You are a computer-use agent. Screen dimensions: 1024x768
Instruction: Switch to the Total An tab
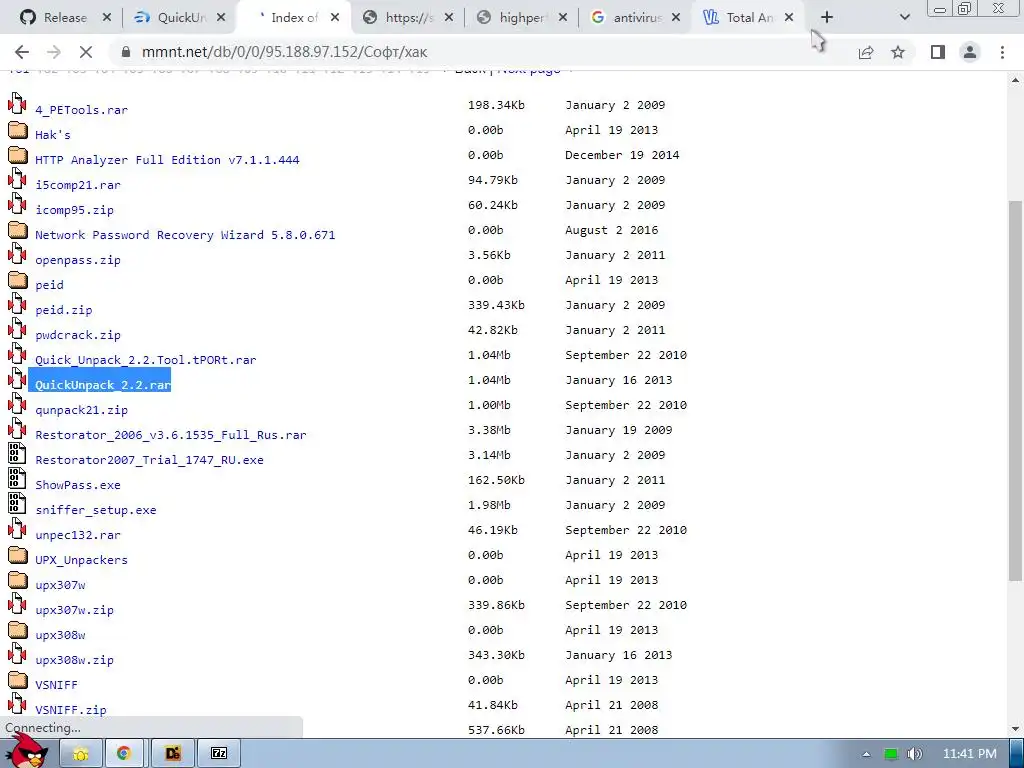pyautogui.click(x=749, y=18)
